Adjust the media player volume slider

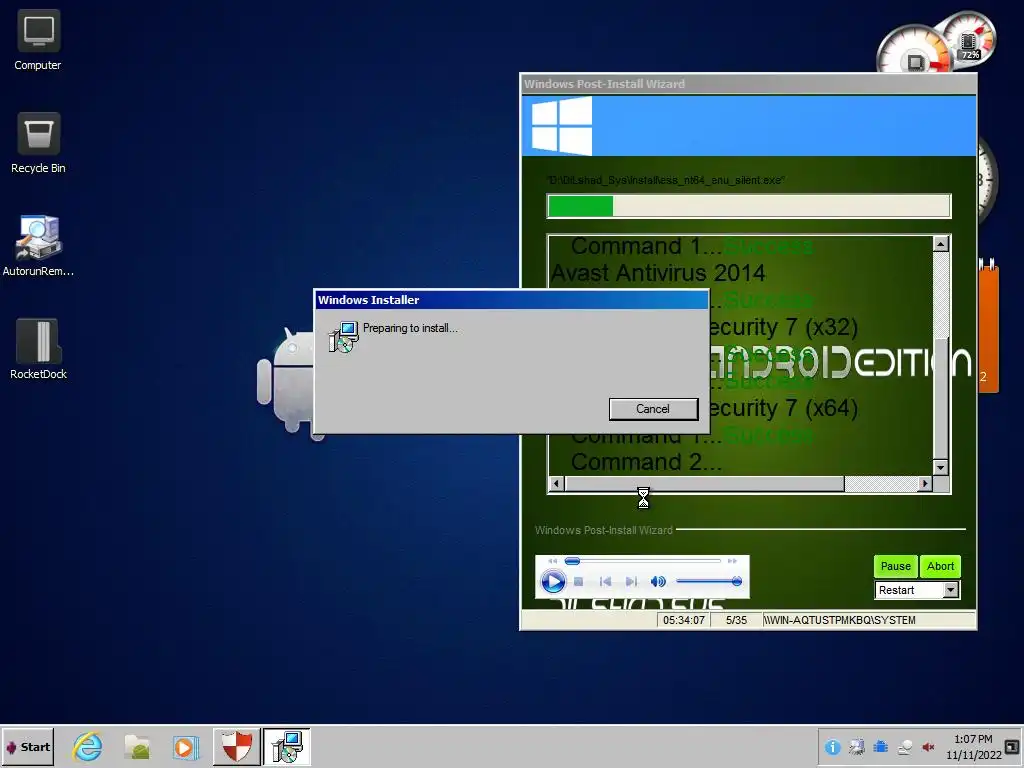pyautogui.click(x=709, y=581)
